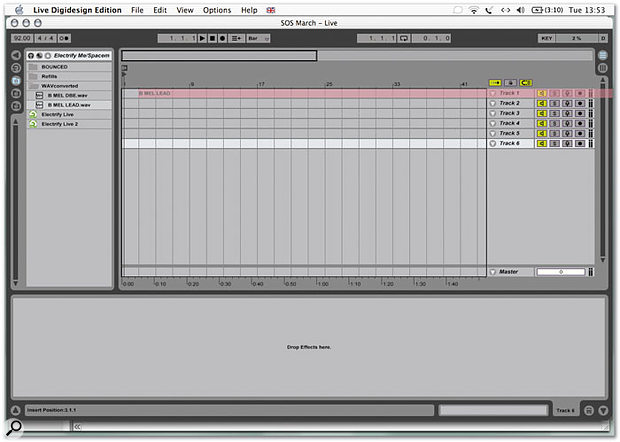The width and height of the screenshot is (620, 442).
Task: Open the BOUNCED folder
Action: coord(69,67)
